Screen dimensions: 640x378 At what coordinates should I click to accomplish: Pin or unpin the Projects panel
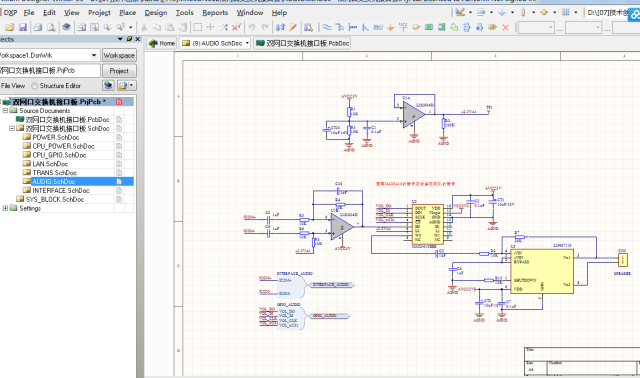(129, 39)
